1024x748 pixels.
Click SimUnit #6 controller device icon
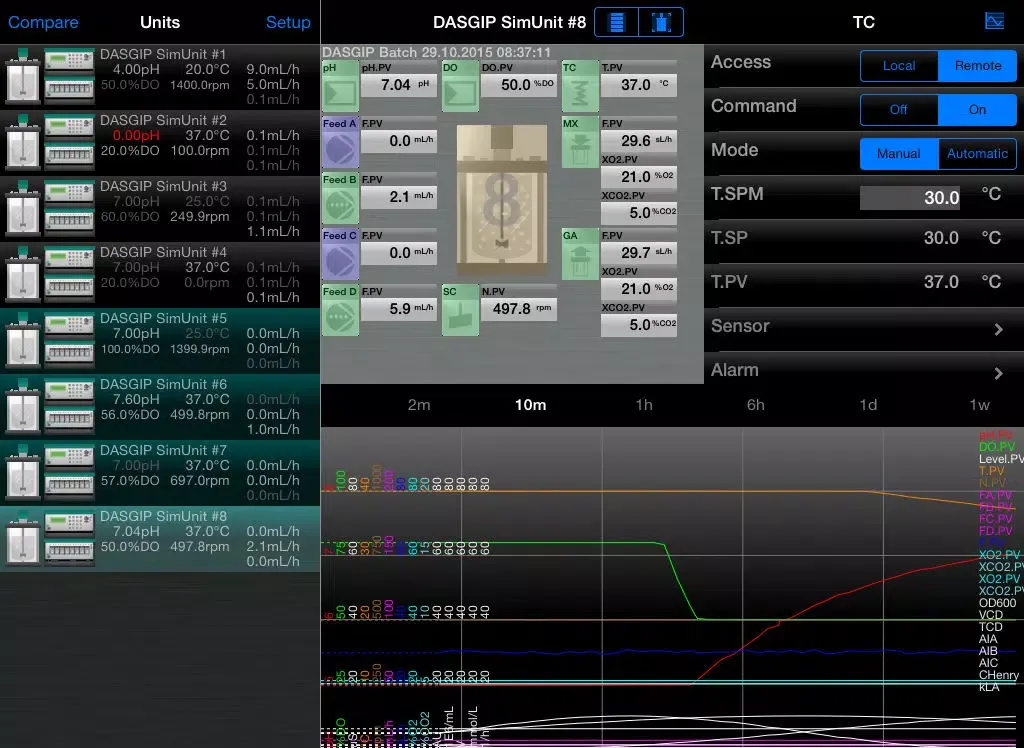tap(69, 406)
